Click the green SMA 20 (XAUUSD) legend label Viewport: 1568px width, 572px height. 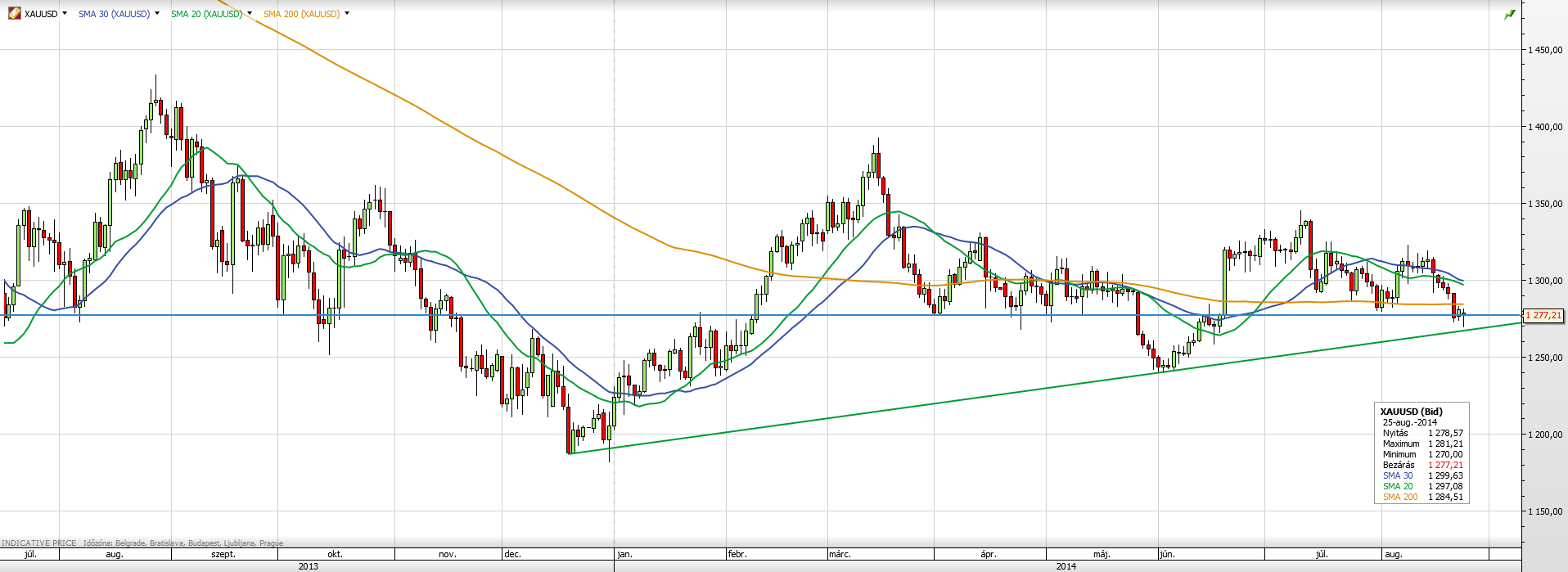(x=207, y=14)
